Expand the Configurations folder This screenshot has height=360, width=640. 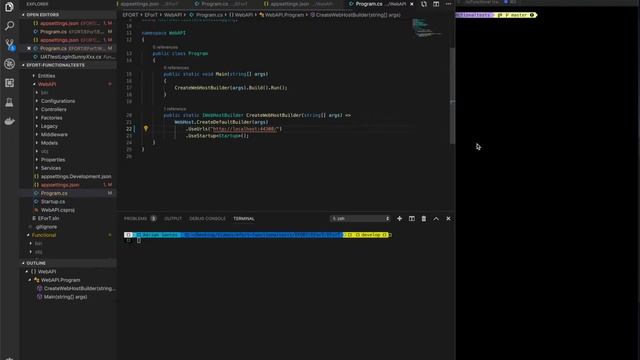tap(58, 101)
